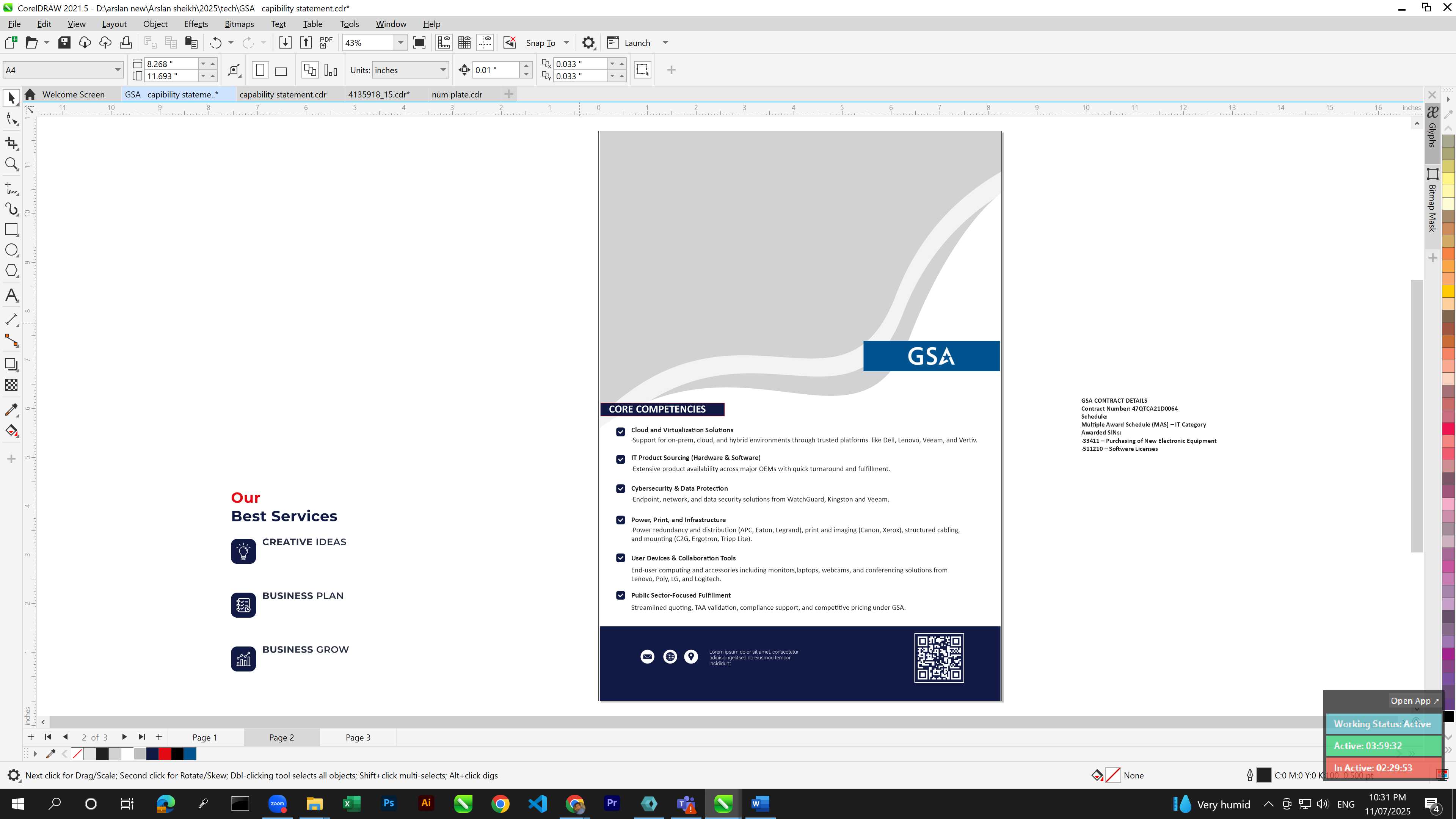Expand the Undo history dropdown arrow

[231, 42]
